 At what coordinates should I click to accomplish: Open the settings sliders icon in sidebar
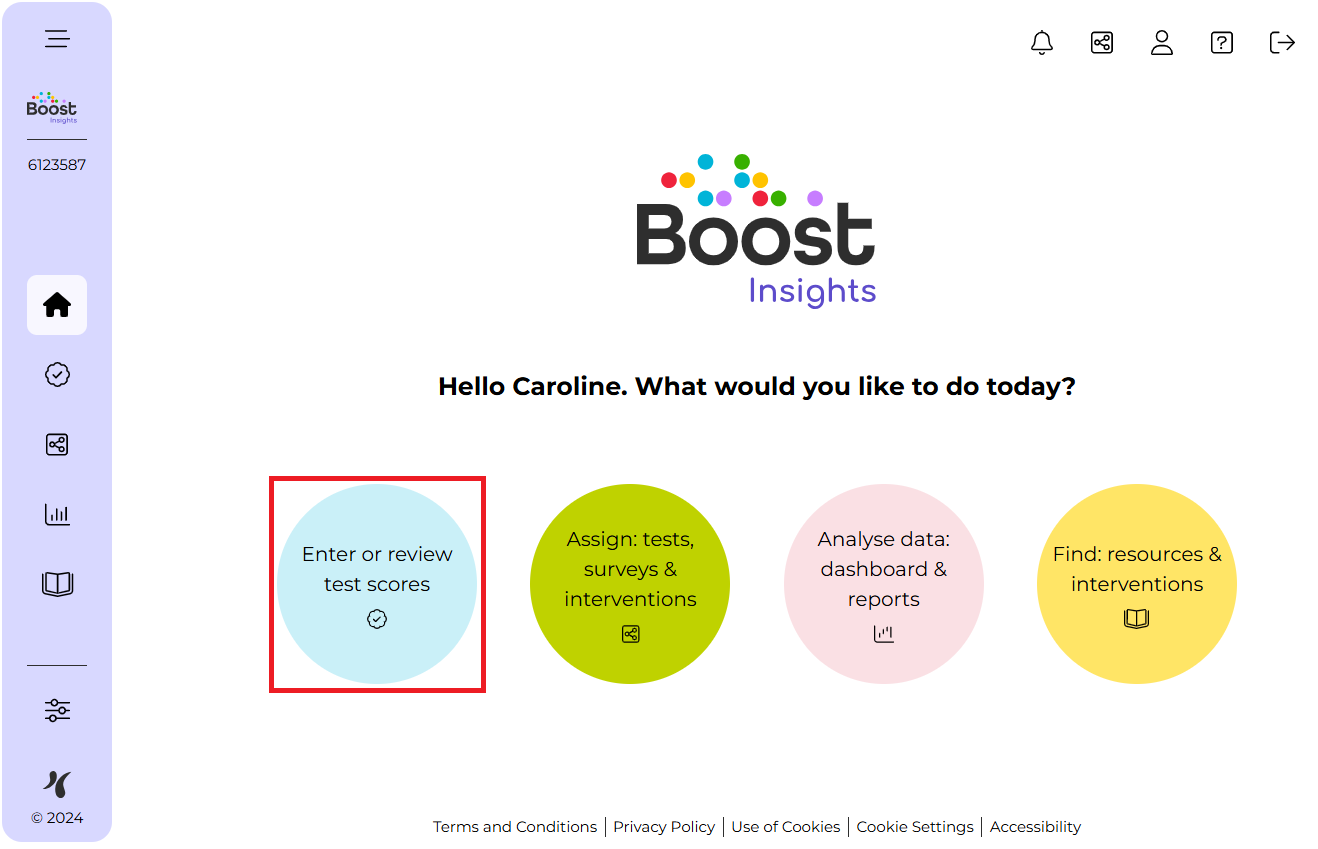57,711
